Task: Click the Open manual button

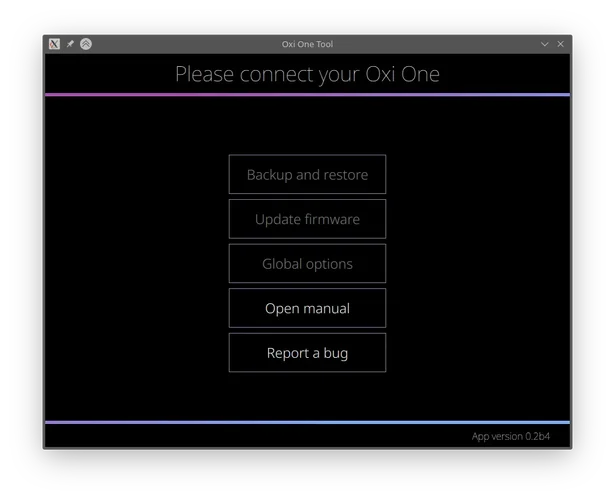Action: point(308,308)
